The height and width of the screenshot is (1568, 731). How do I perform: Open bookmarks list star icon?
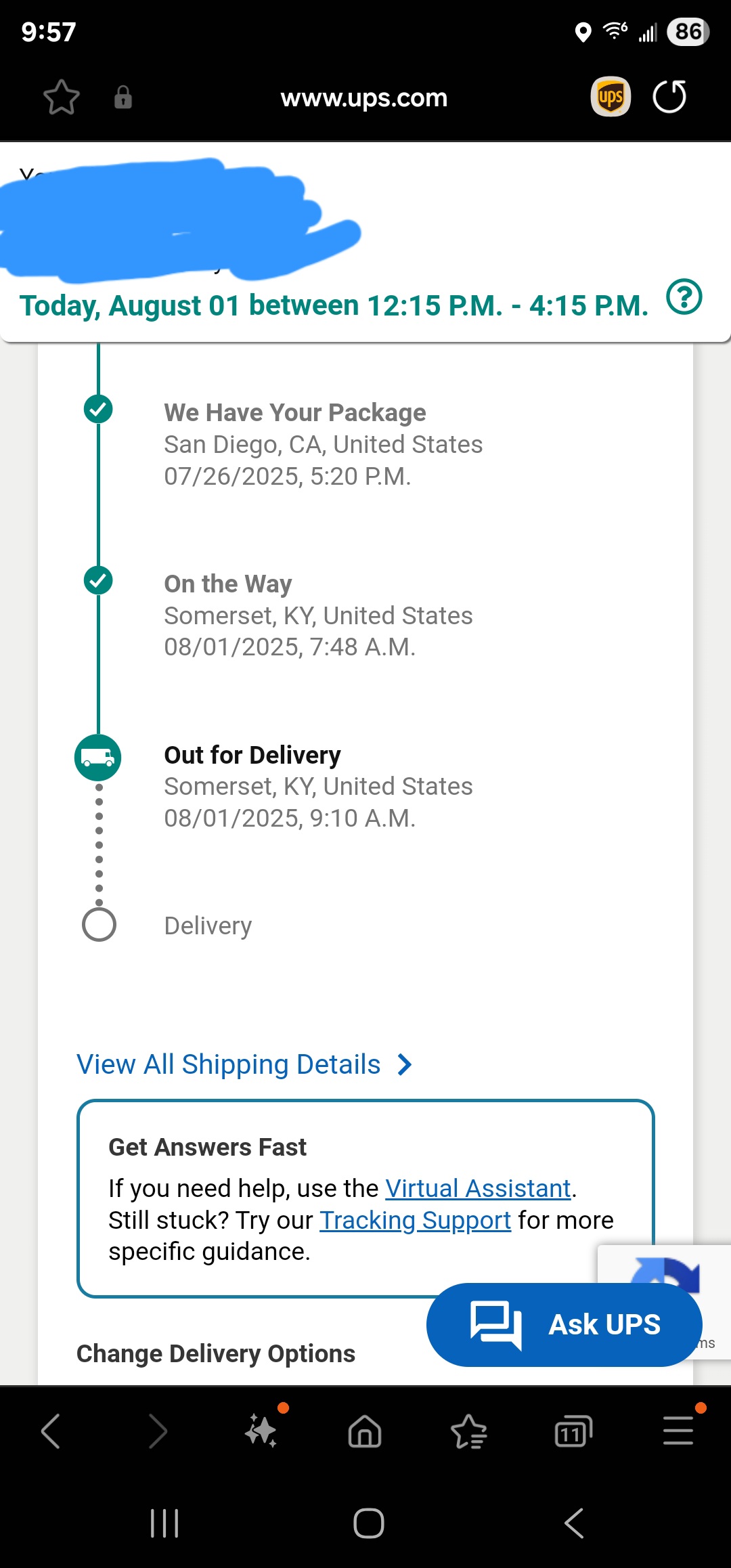pos(469,1431)
